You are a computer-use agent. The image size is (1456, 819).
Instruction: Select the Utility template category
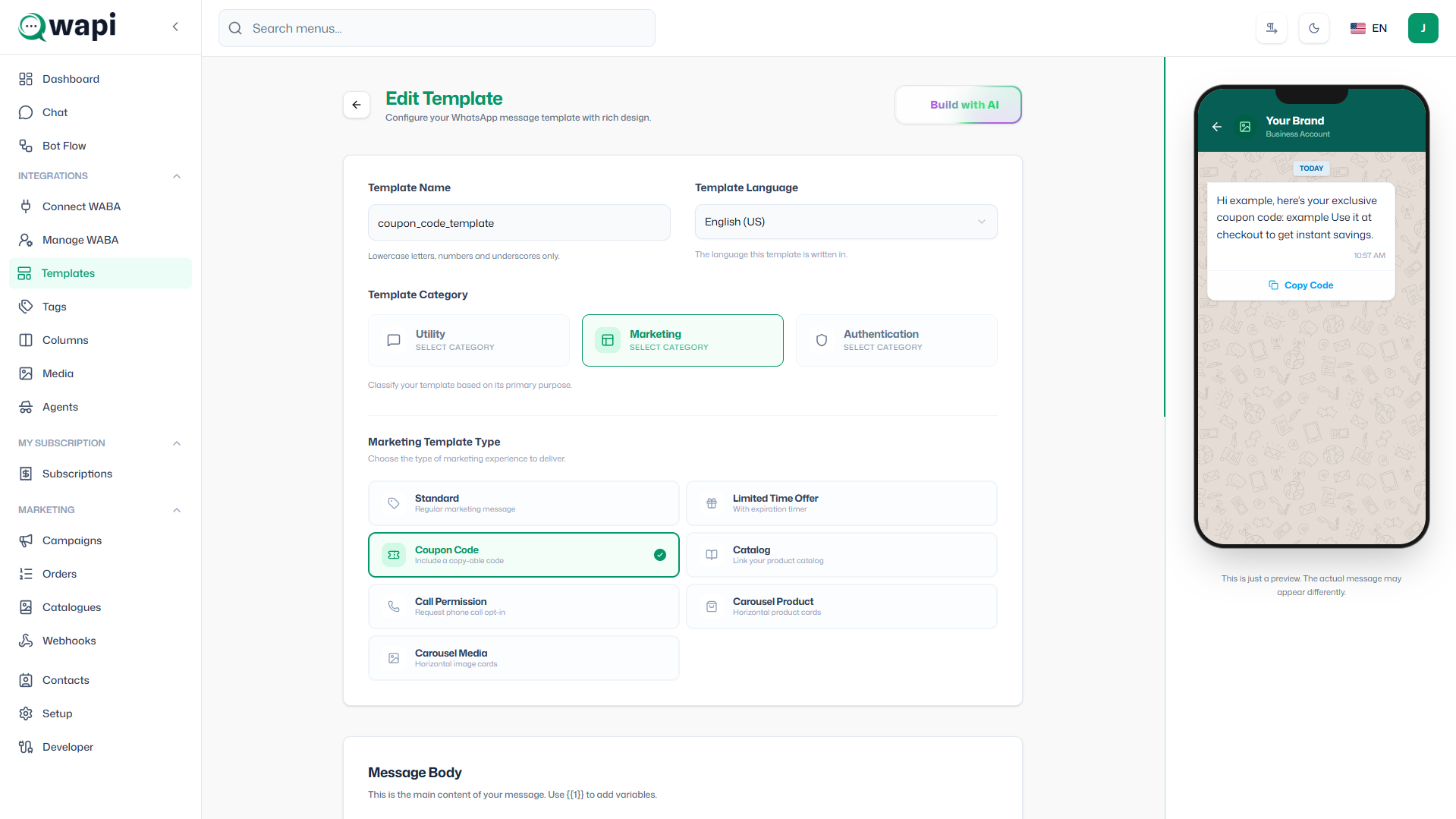tap(468, 341)
